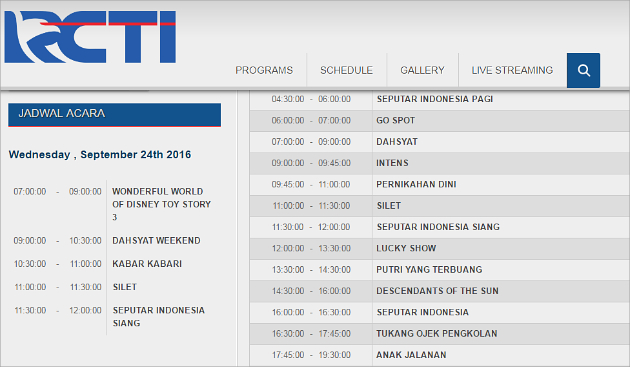Viewport: 630px width, 367px height.
Task: Click LUCKY SHOW program row
Action: 440,248
